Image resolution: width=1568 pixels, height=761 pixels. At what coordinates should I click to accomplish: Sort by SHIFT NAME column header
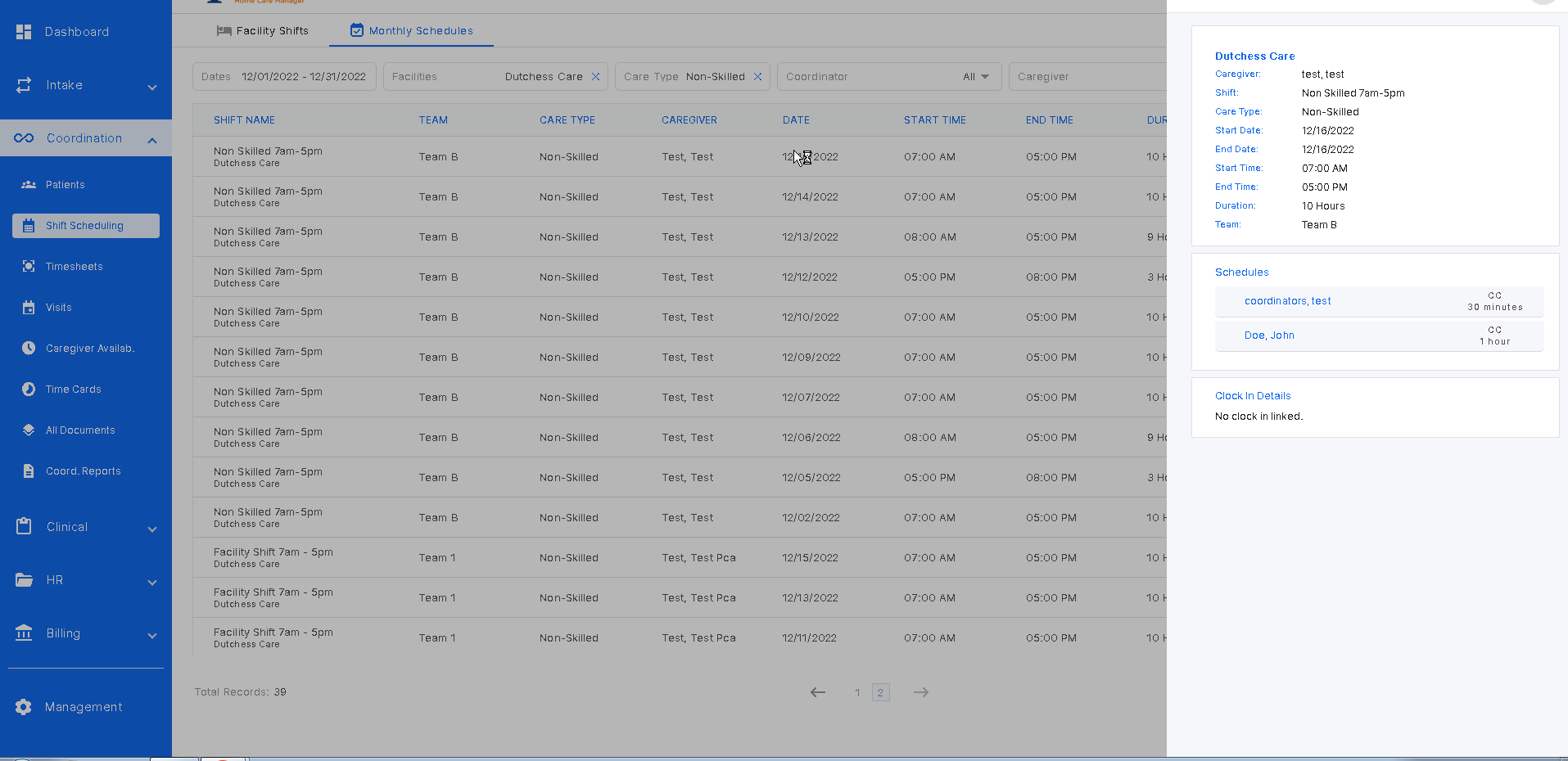pyautogui.click(x=244, y=120)
